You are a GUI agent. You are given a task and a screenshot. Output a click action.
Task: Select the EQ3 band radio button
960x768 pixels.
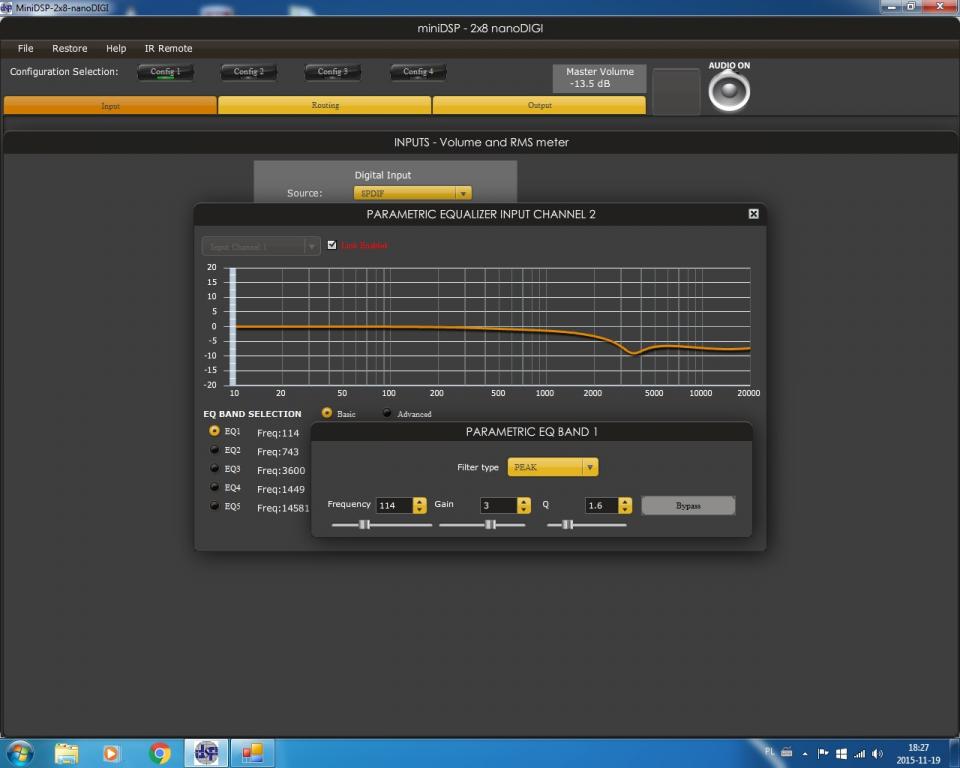point(214,469)
